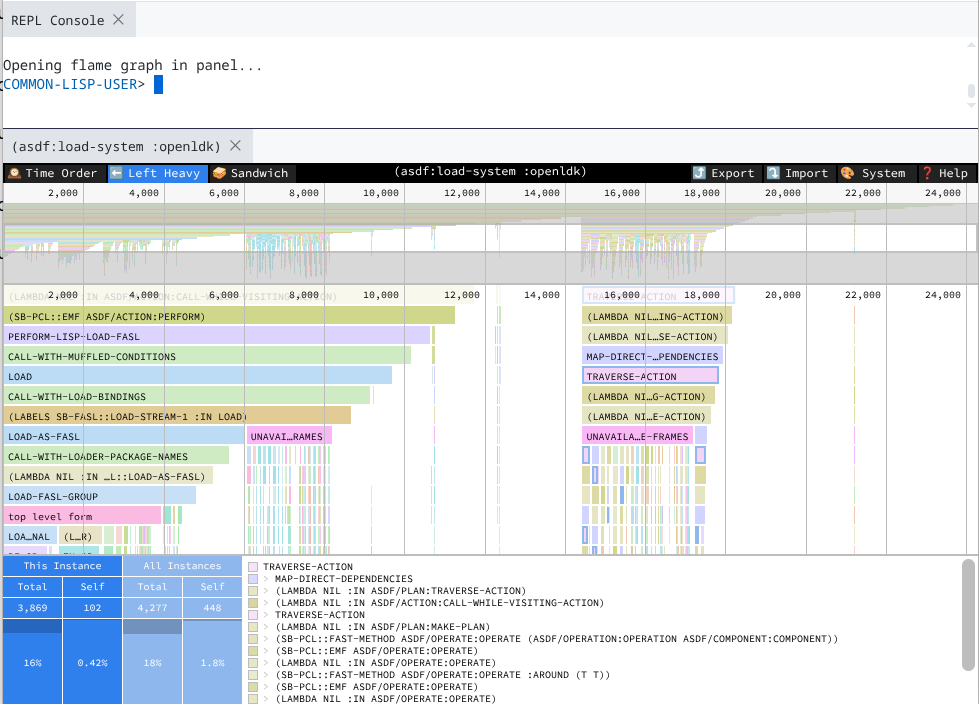Change the System color theme
979x704 pixels.
coord(873,173)
